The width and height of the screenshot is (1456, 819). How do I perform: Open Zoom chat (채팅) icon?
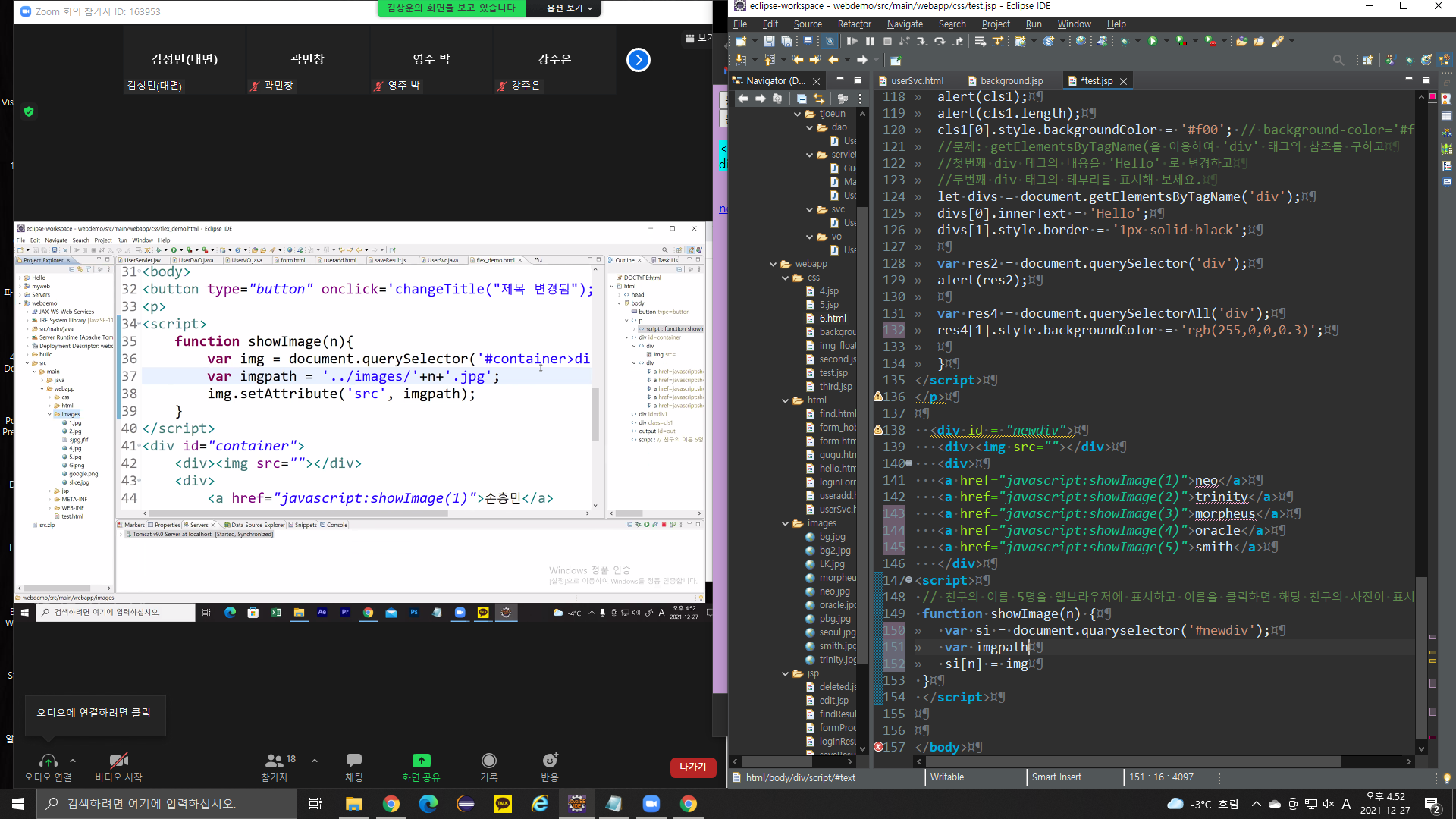point(353,761)
